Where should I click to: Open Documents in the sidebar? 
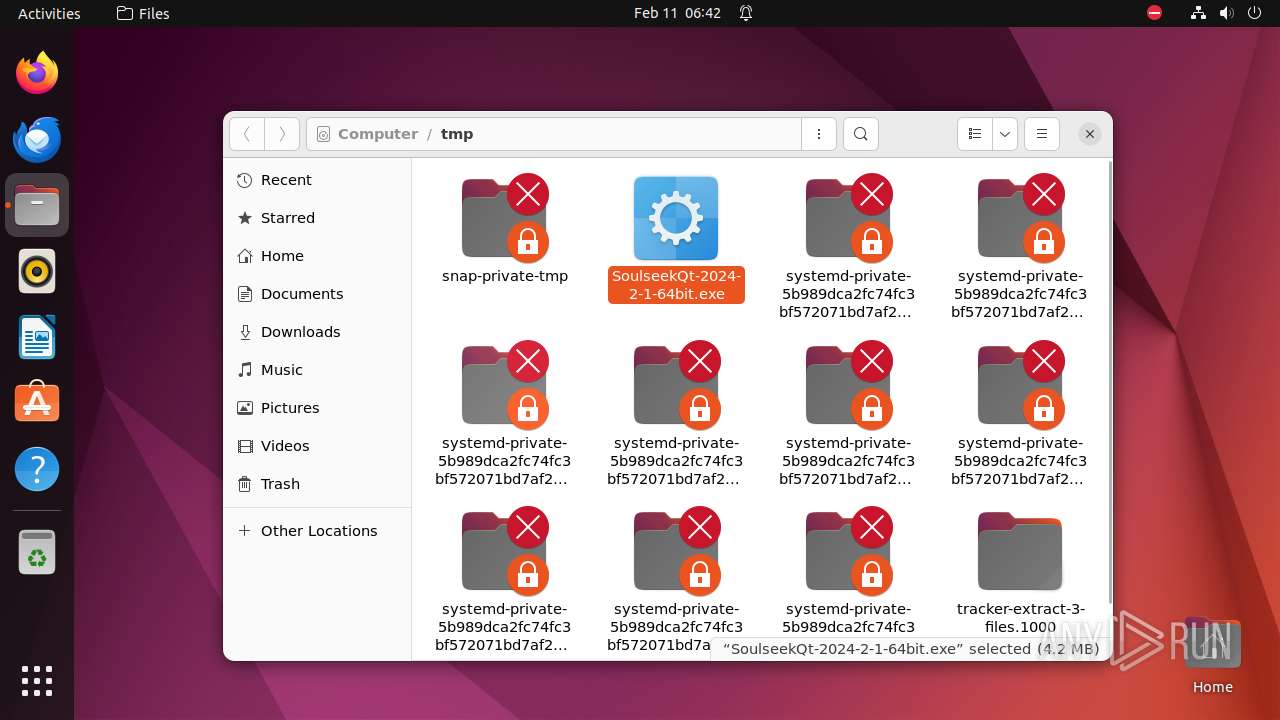pos(317,294)
